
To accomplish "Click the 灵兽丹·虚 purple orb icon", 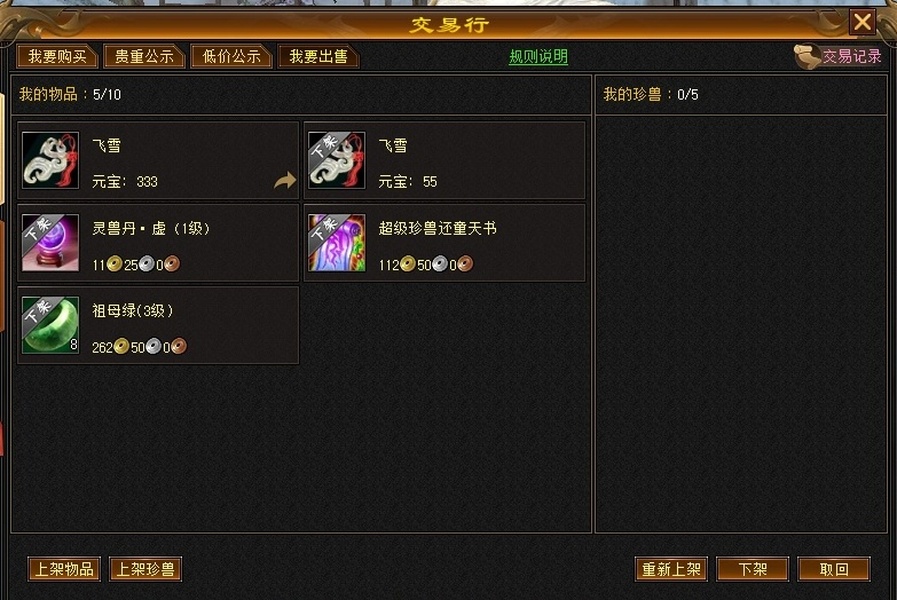I will click(50, 243).
